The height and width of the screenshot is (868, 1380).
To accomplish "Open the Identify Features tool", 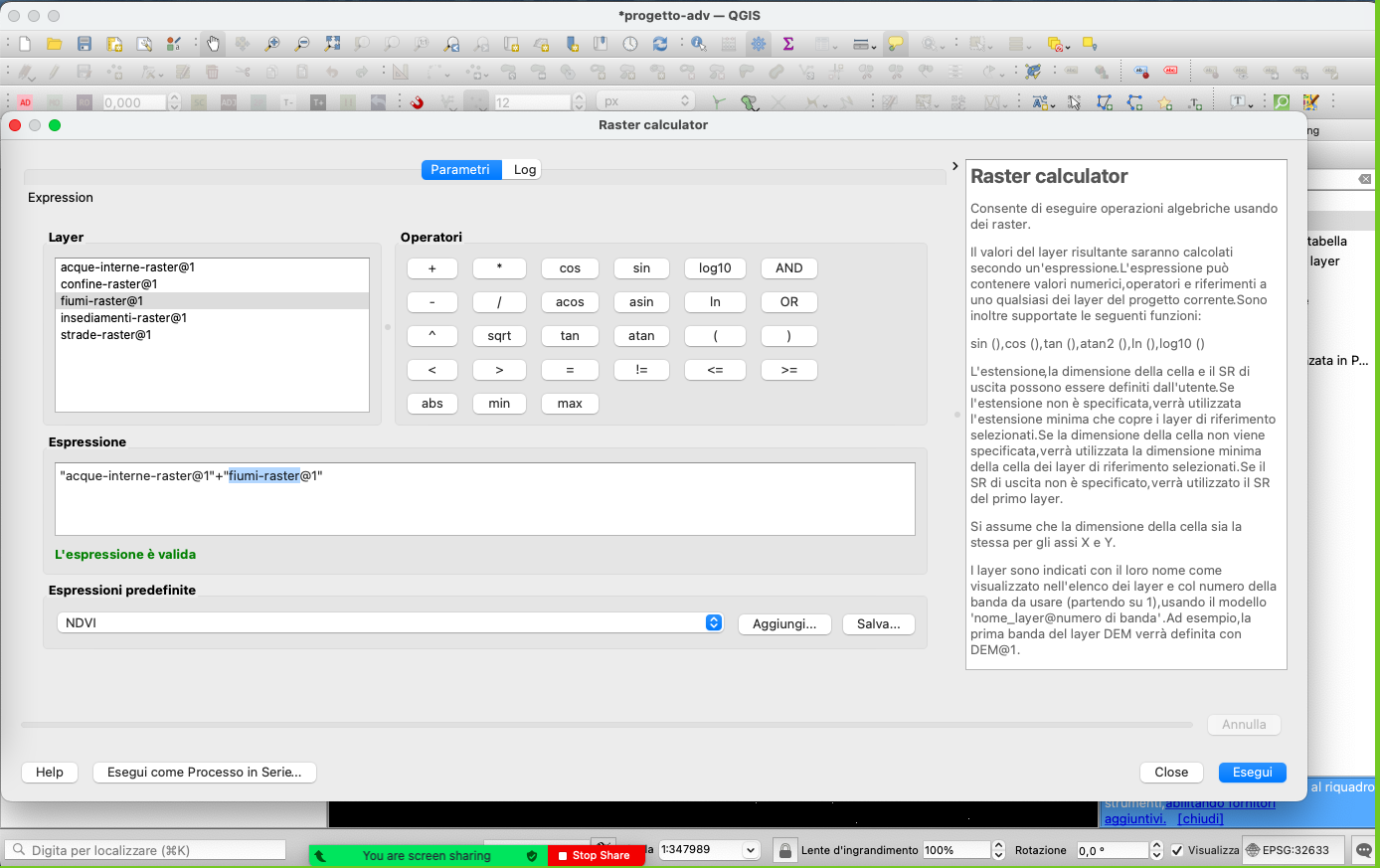I will pyautogui.click(x=699, y=44).
